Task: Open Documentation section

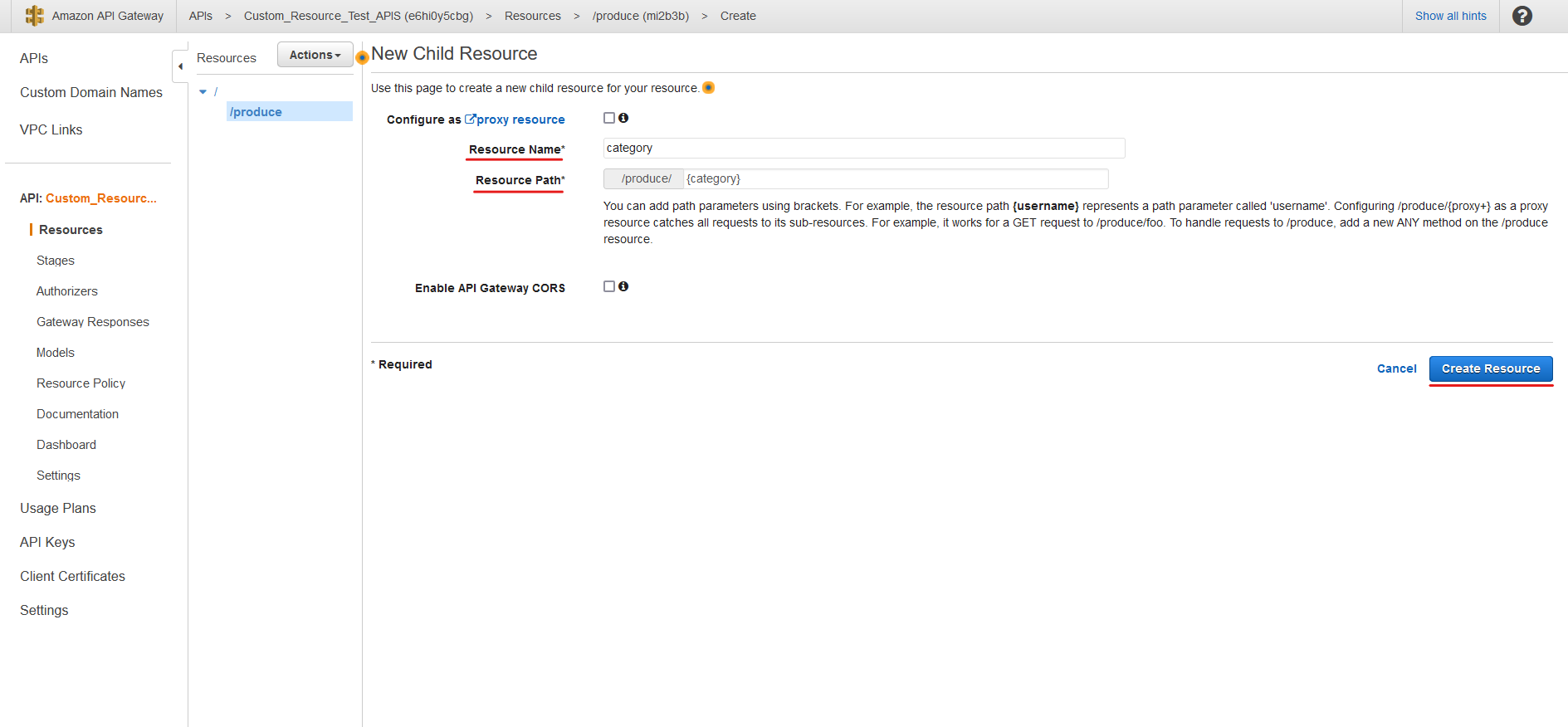Action: (x=78, y=414)
